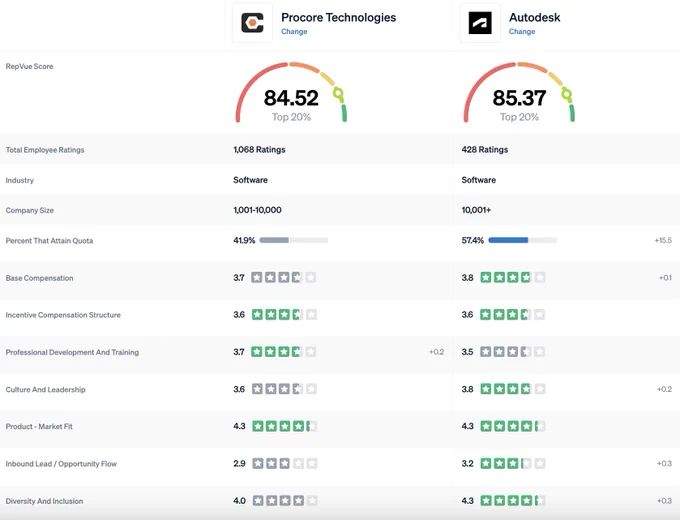Click Procore Inbound Lead flow stars
Screen dimensions: 680x520
coord(284,464)
